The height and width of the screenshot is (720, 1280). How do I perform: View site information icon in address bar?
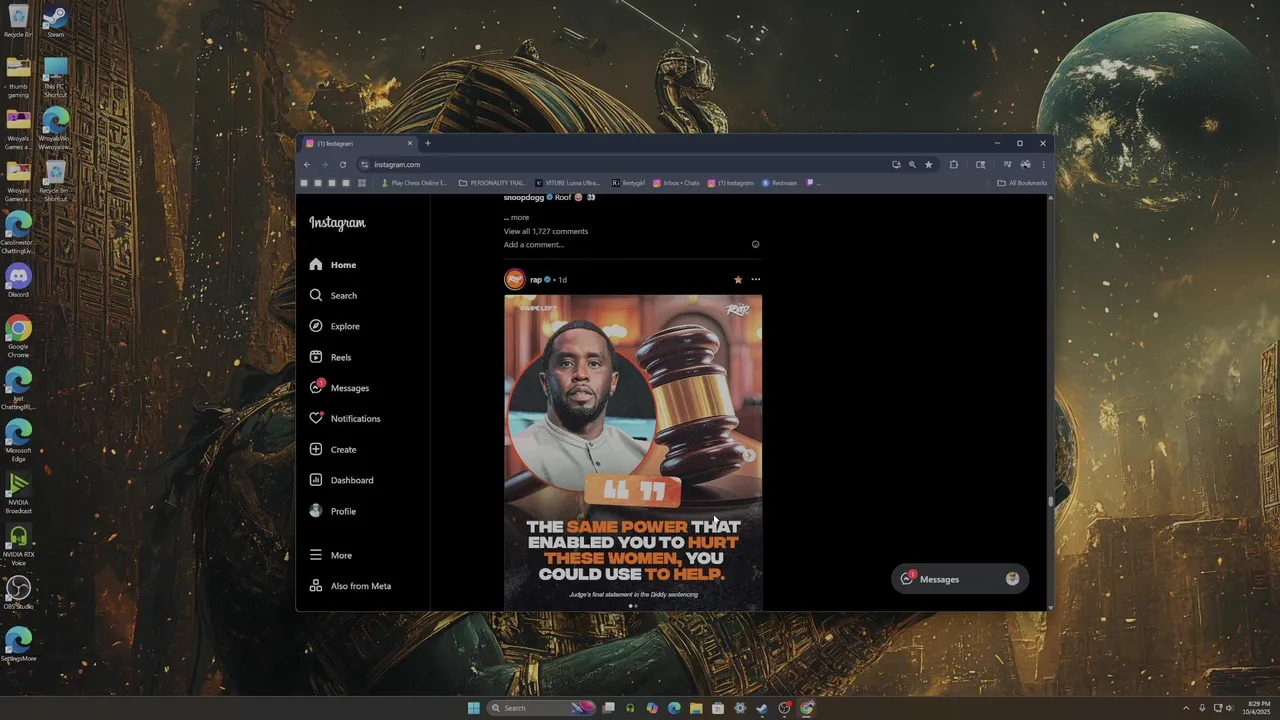tap(365, 165)
